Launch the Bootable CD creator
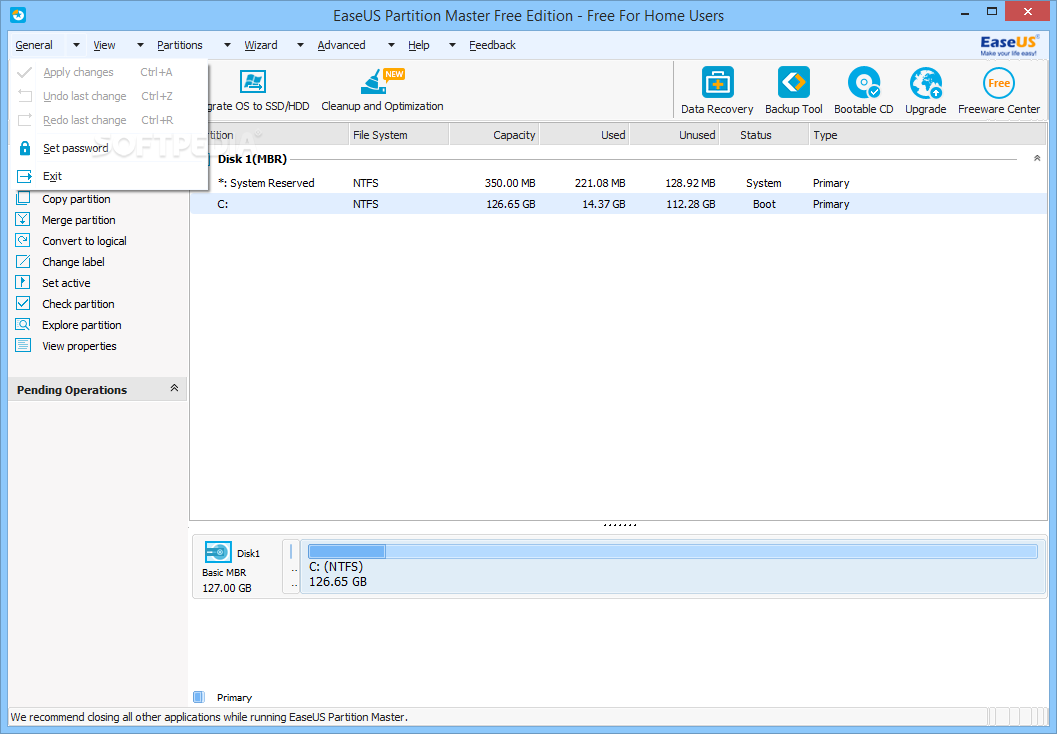1057x734 pixels. click(x=864, y=83)
